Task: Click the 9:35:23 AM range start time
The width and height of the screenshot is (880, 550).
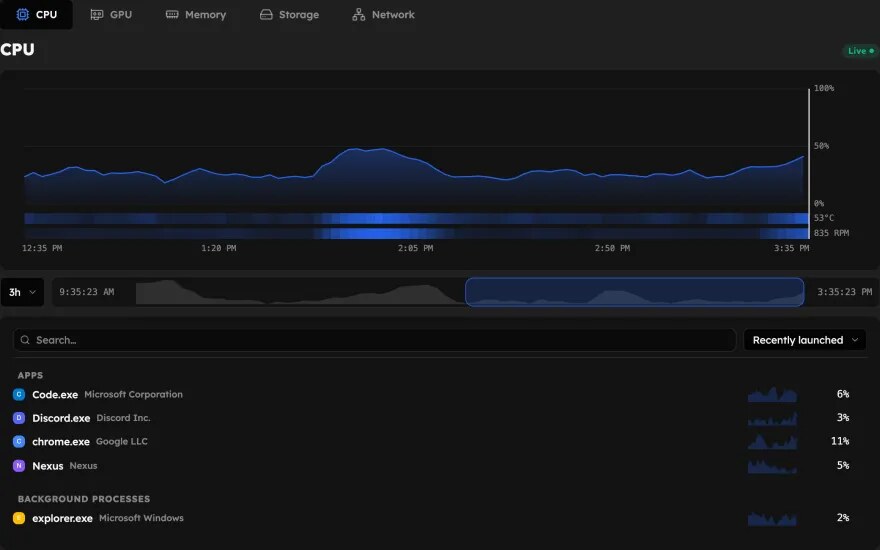Action: tap(86, 292)
